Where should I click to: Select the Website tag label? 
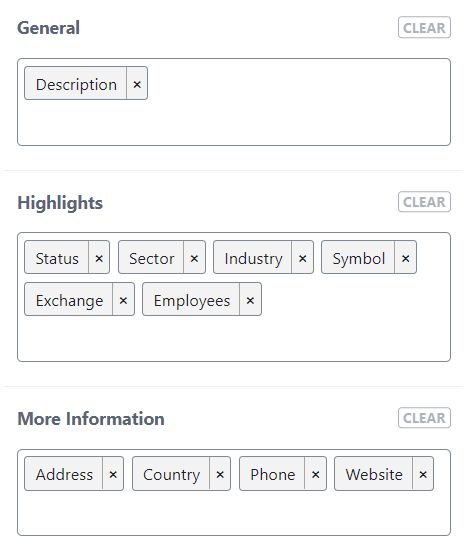click(374, 474)
